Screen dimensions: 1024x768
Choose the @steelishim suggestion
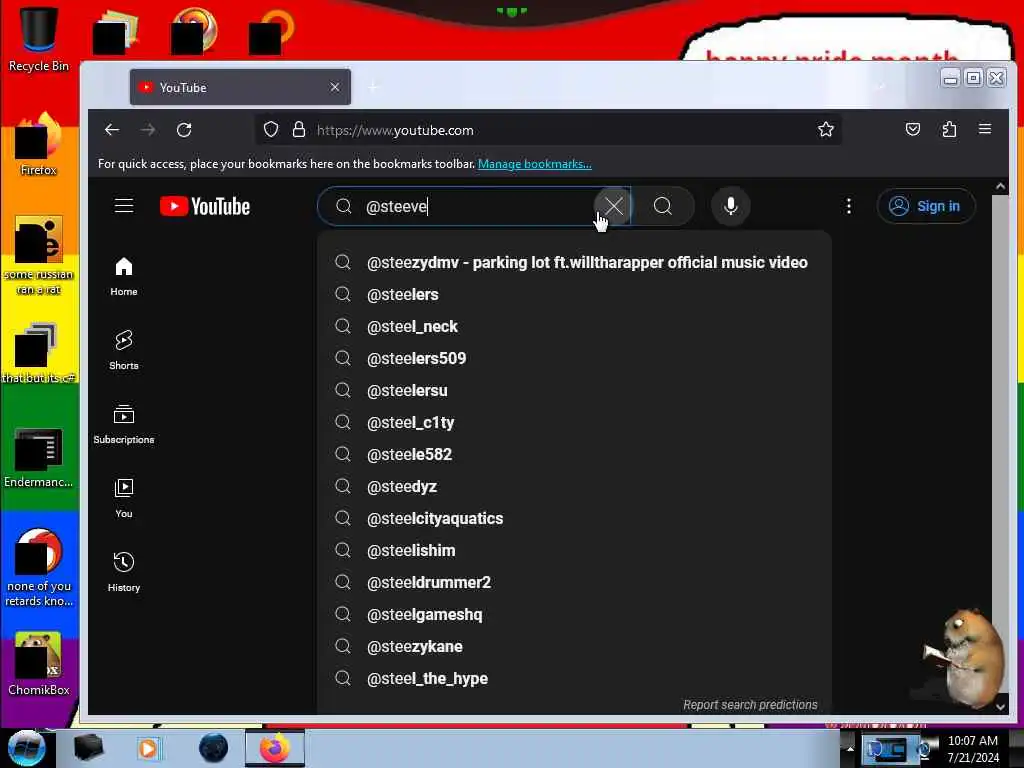pyautogui.click(x=574, y=551)
